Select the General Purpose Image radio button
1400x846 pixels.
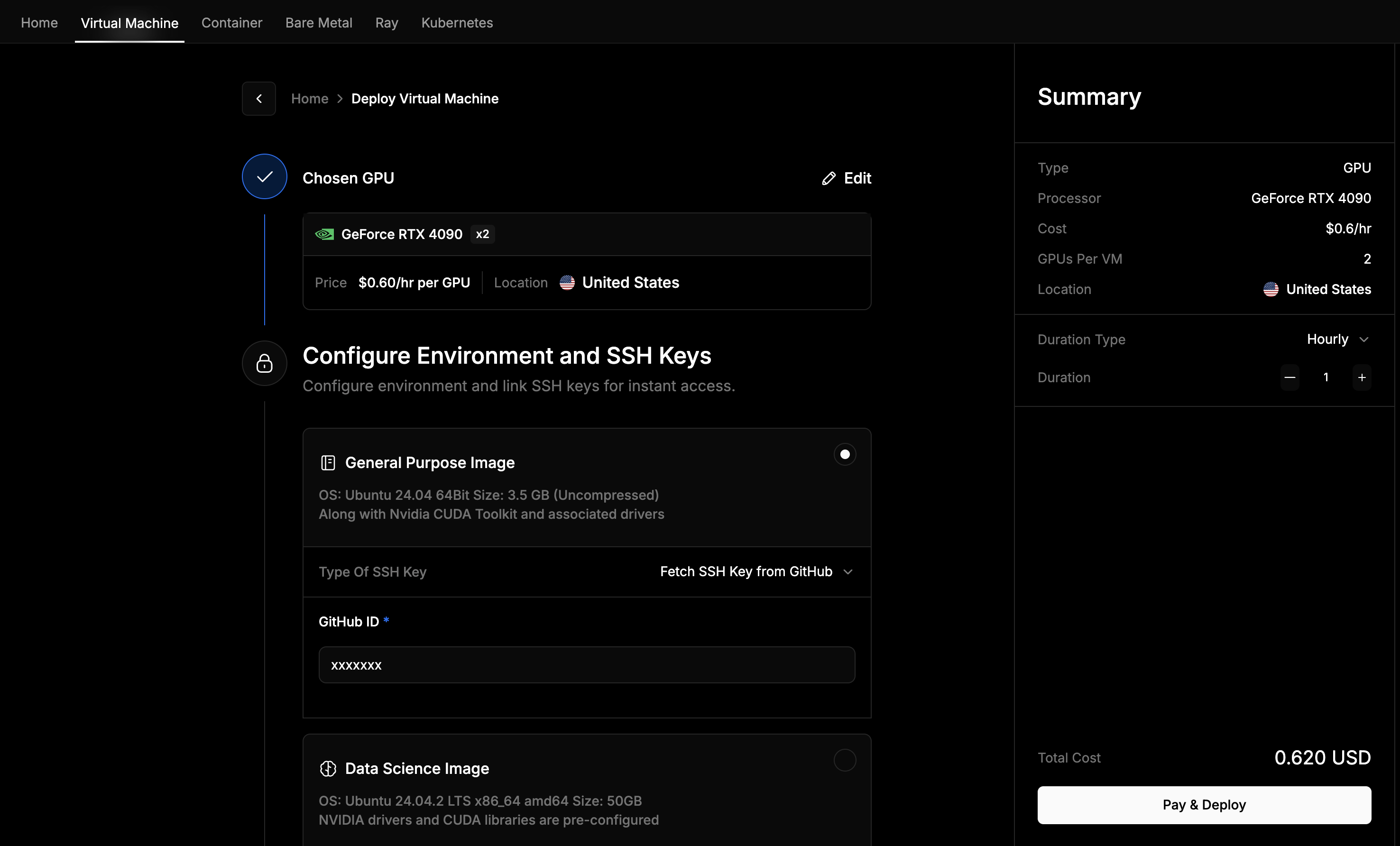point(844,454)
